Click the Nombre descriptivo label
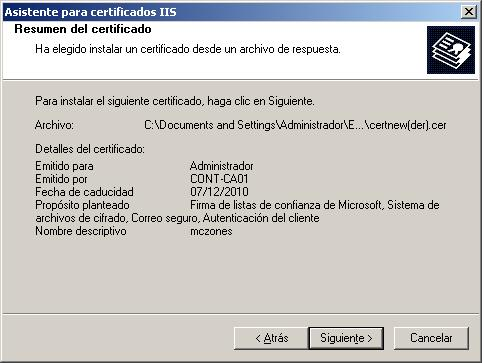The width and height of the screenshot is (484, 363). click(81, 231)
